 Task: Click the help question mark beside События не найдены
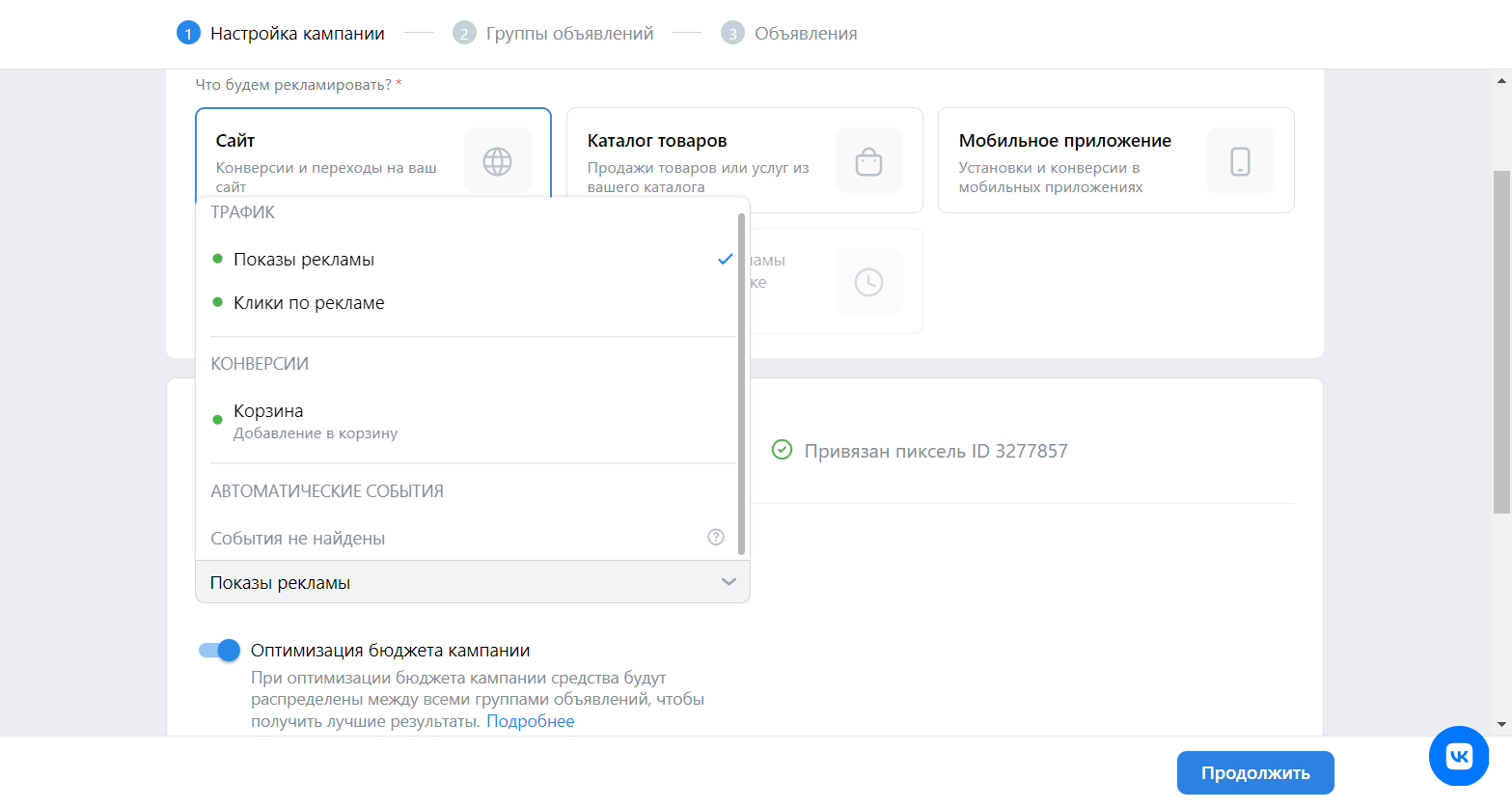click(x=716, y=538)
